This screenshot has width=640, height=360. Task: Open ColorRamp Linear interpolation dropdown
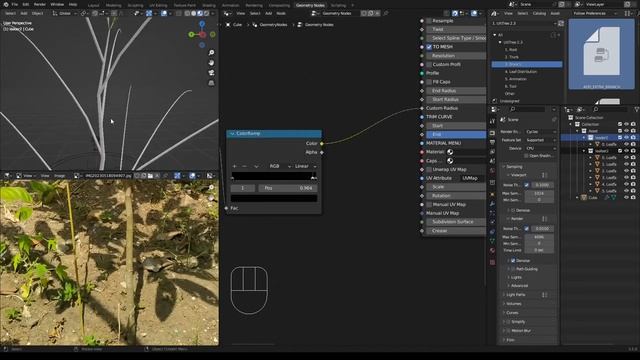click(x=305, y=166)
